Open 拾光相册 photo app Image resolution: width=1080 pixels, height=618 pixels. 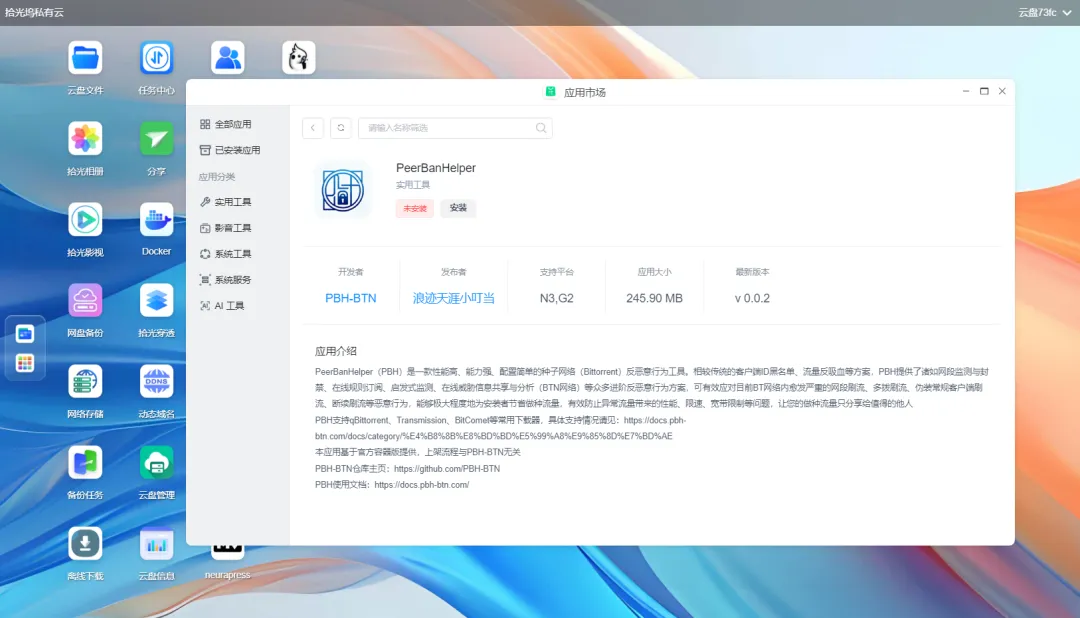(85, 139)
